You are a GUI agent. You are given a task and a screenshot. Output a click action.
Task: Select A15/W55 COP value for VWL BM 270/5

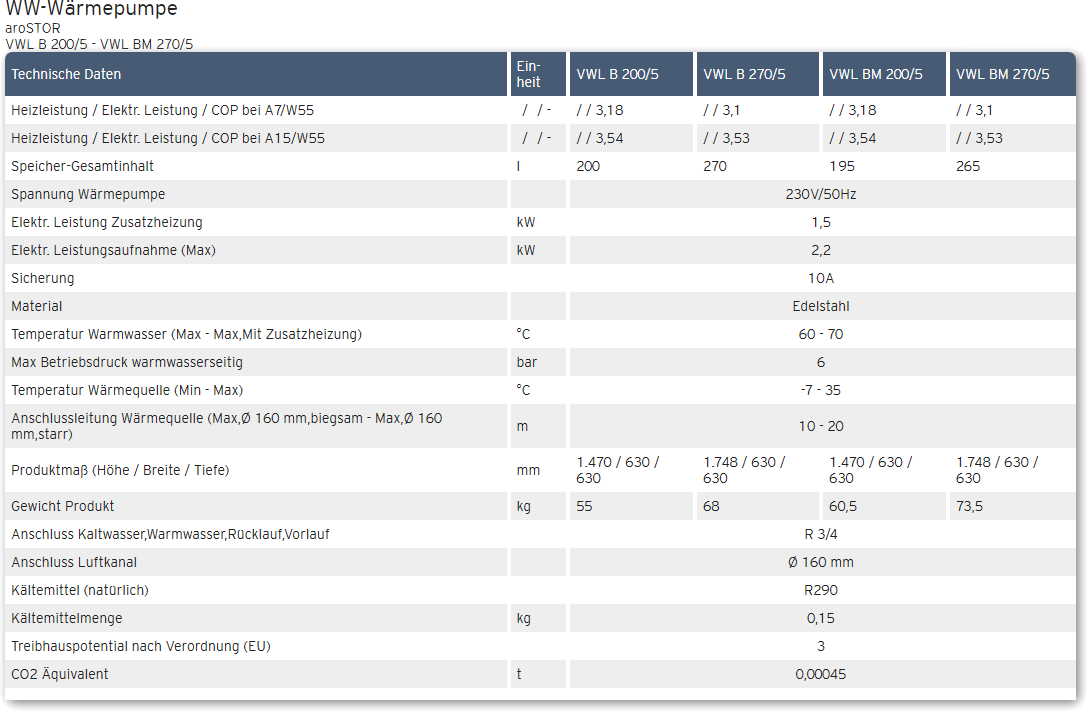(980, 139)
